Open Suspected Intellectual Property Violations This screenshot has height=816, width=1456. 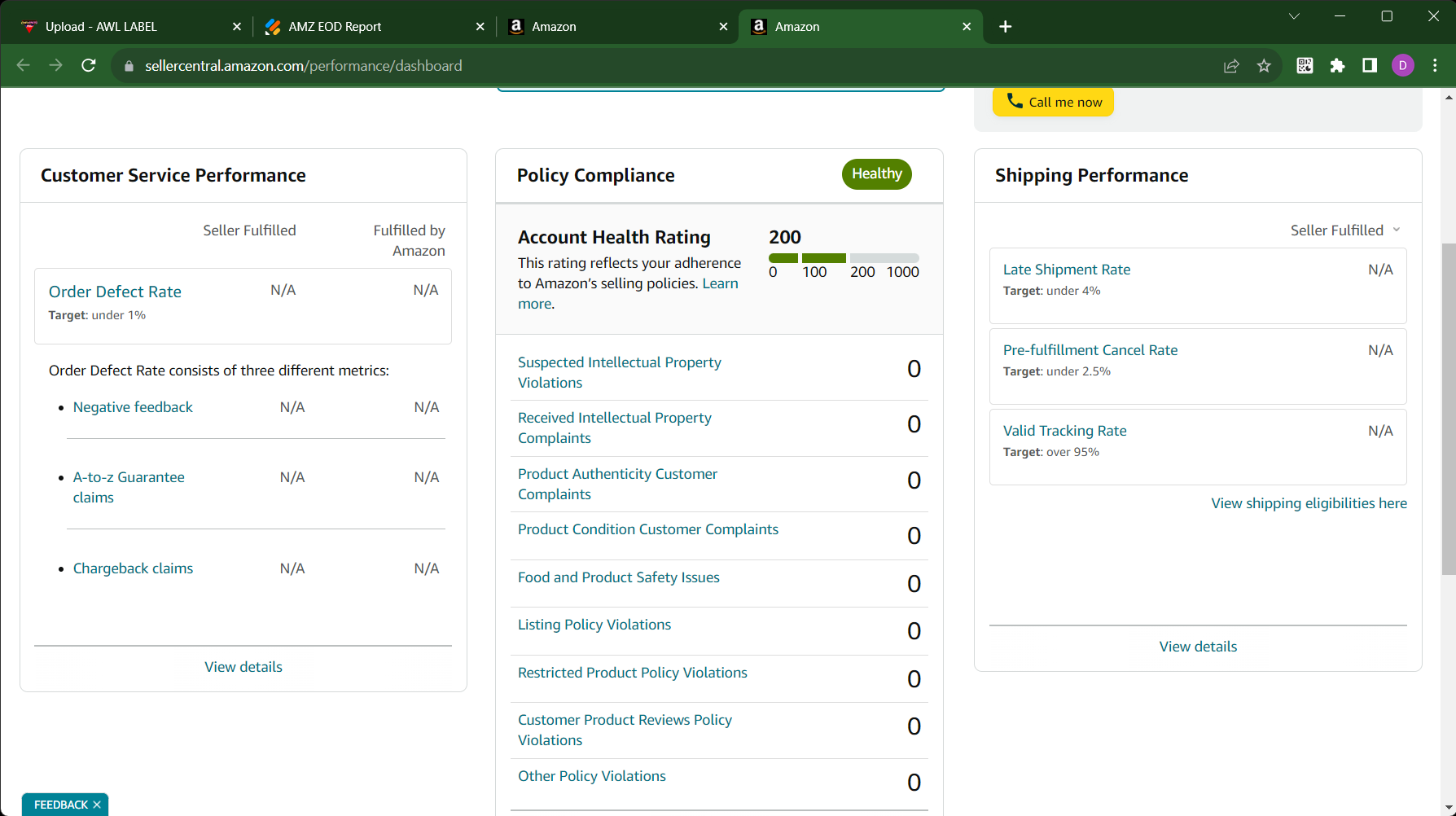tap(620, 372)
